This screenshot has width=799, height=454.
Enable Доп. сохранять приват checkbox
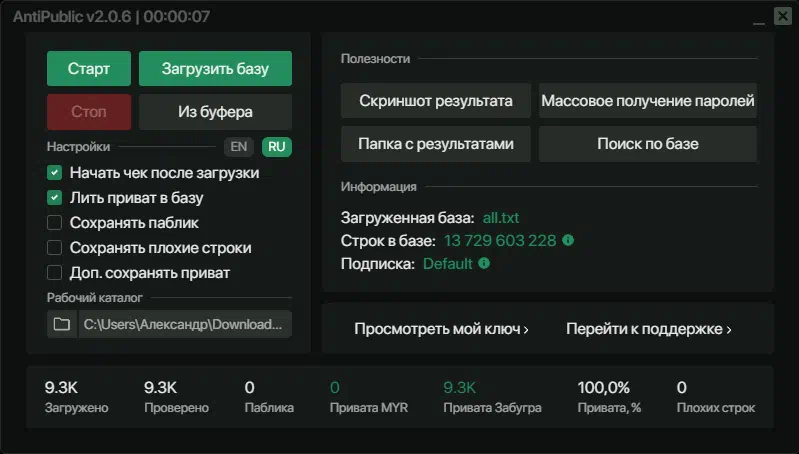click(x=55, y=273)
